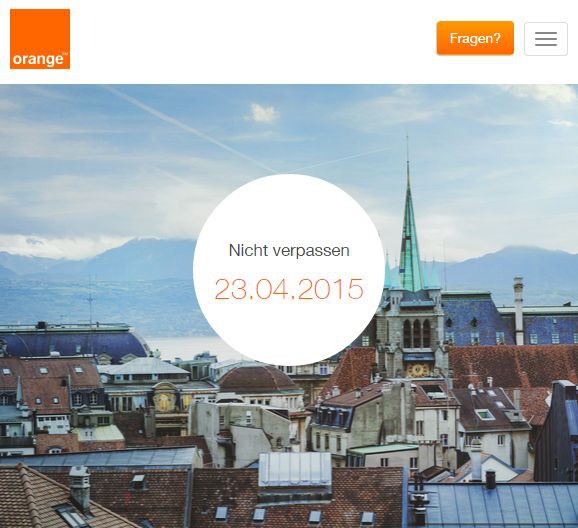The image size is (578, 528).
Task: Click the tall white chimney stack
Action: 518,311
